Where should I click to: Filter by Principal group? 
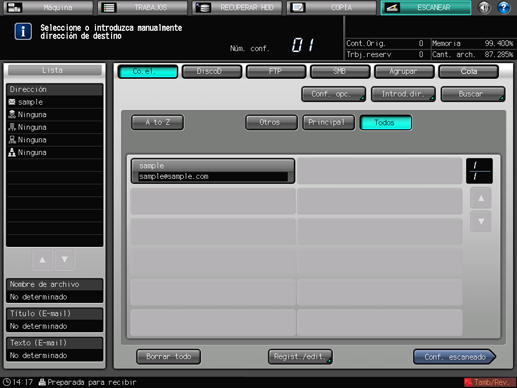[x=328, y=122]
